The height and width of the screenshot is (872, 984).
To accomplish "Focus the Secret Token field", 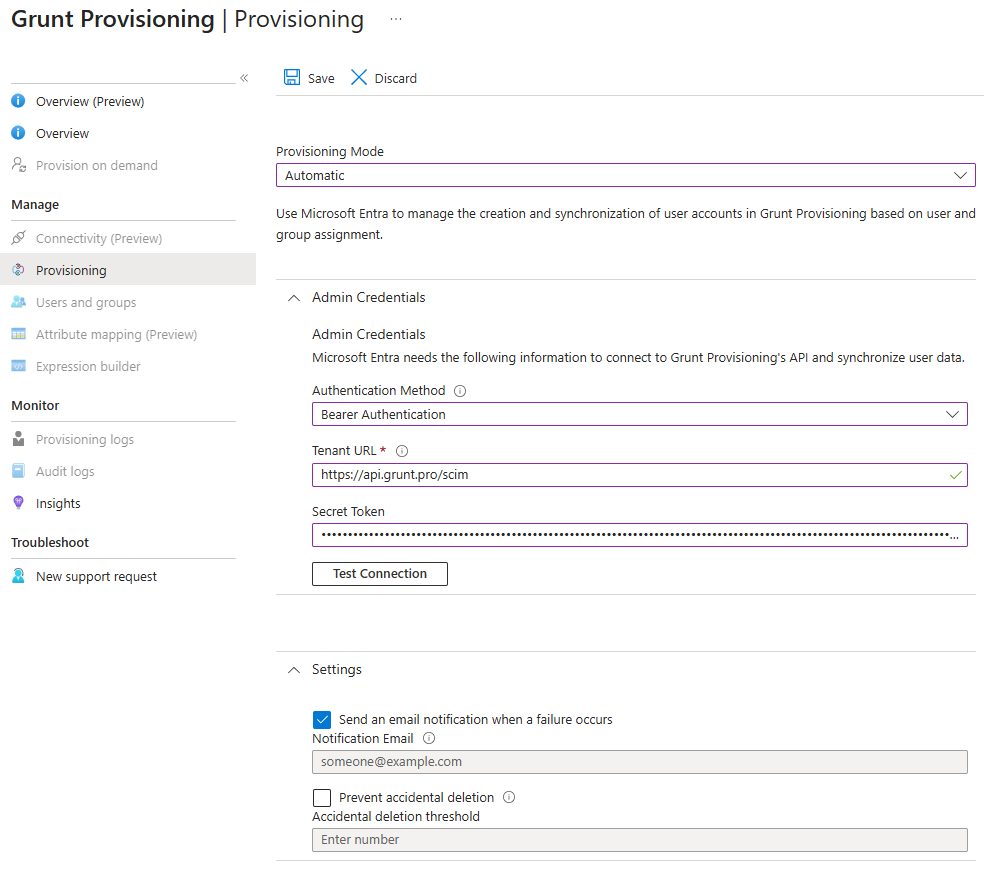I will click(x=639, y=535).
